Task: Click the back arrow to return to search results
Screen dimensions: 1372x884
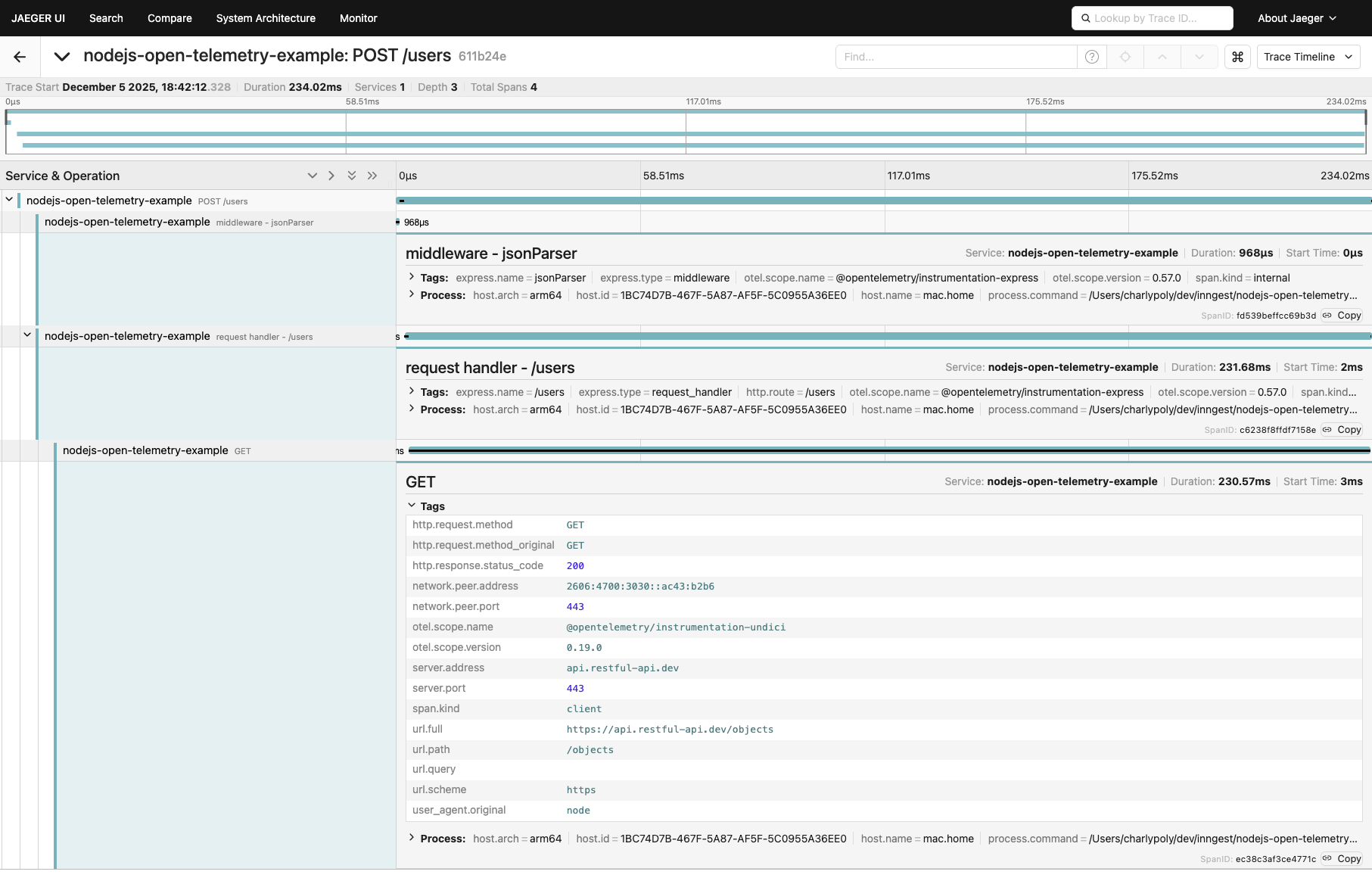Action: point(19,57)
